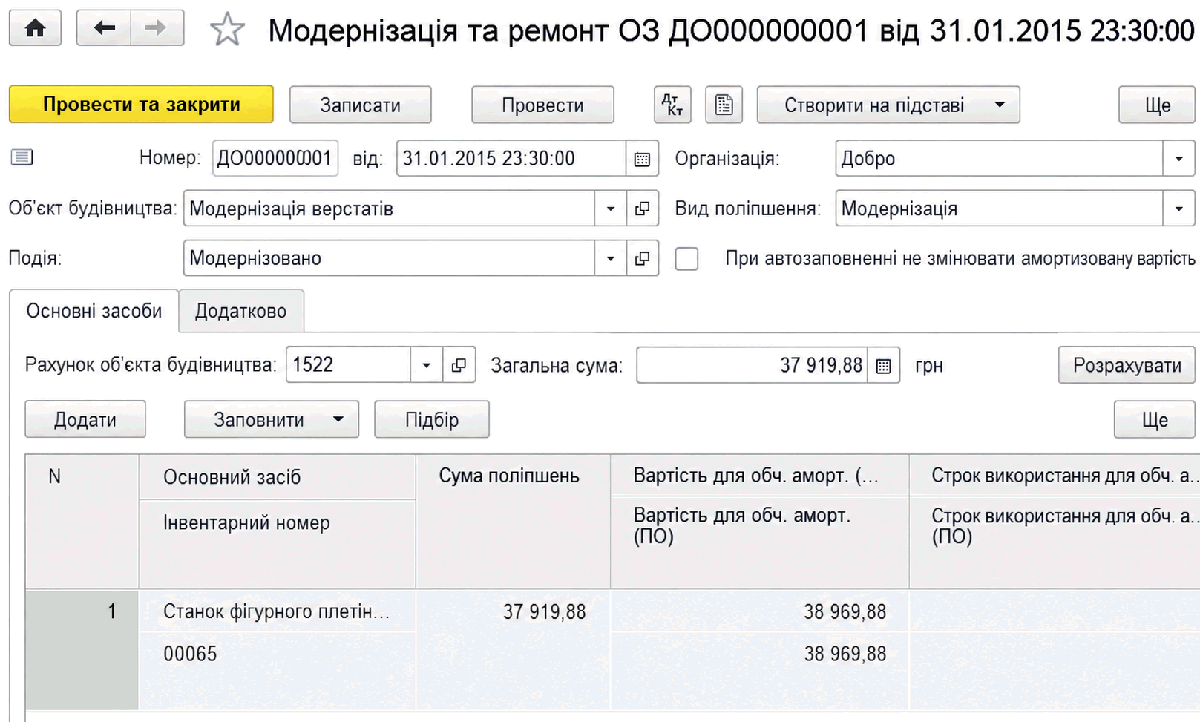Screen dimensions: 1200x722
Task: Click Провести та закрити button
Action: [x=141, y=104]
